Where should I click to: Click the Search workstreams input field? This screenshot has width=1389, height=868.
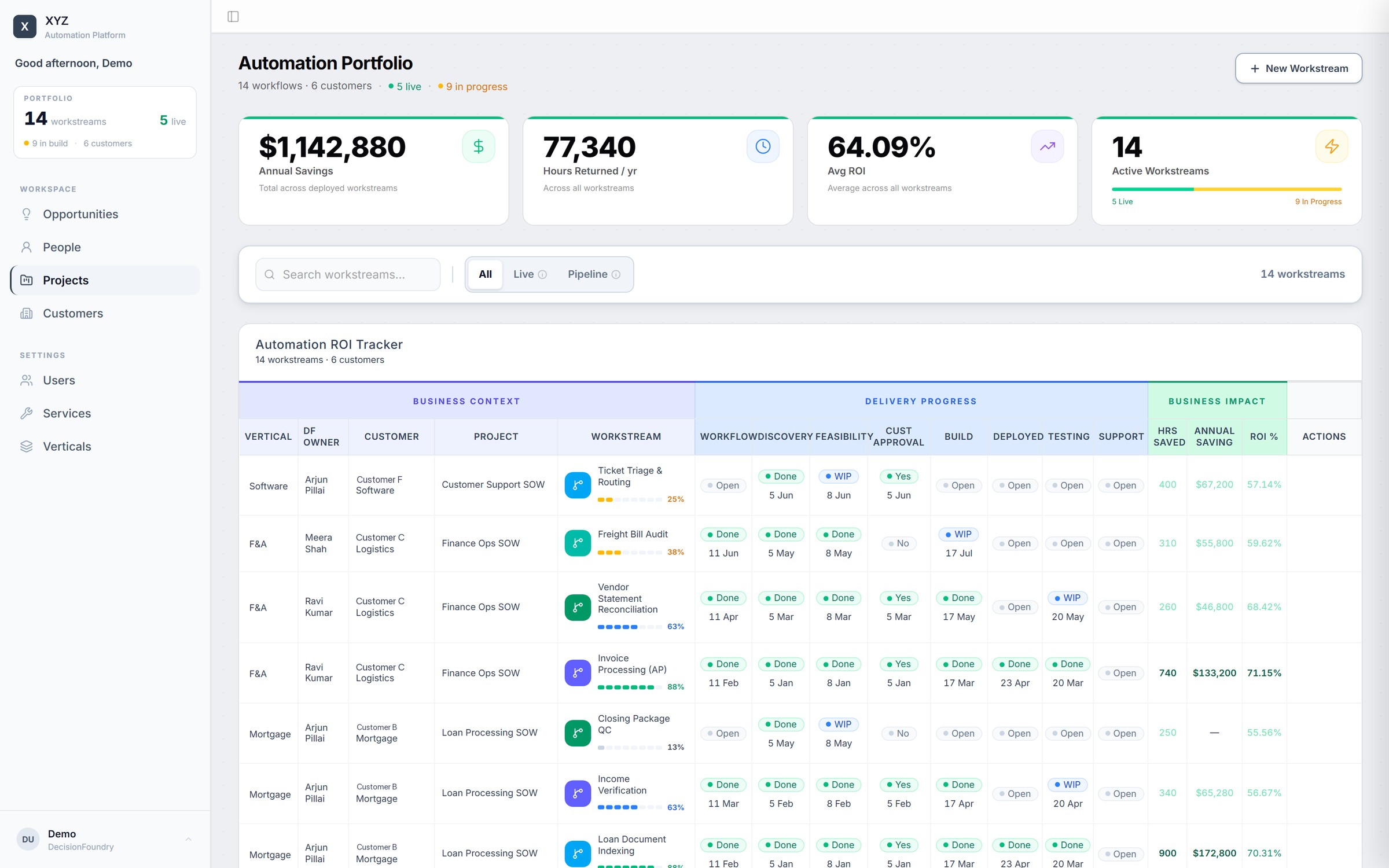point(348,274)
